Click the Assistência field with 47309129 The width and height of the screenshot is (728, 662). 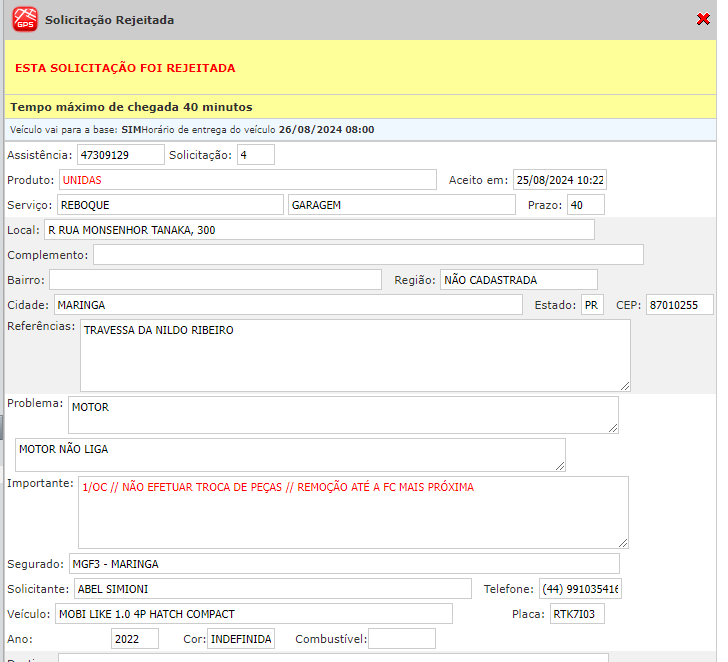click(121, 155)
